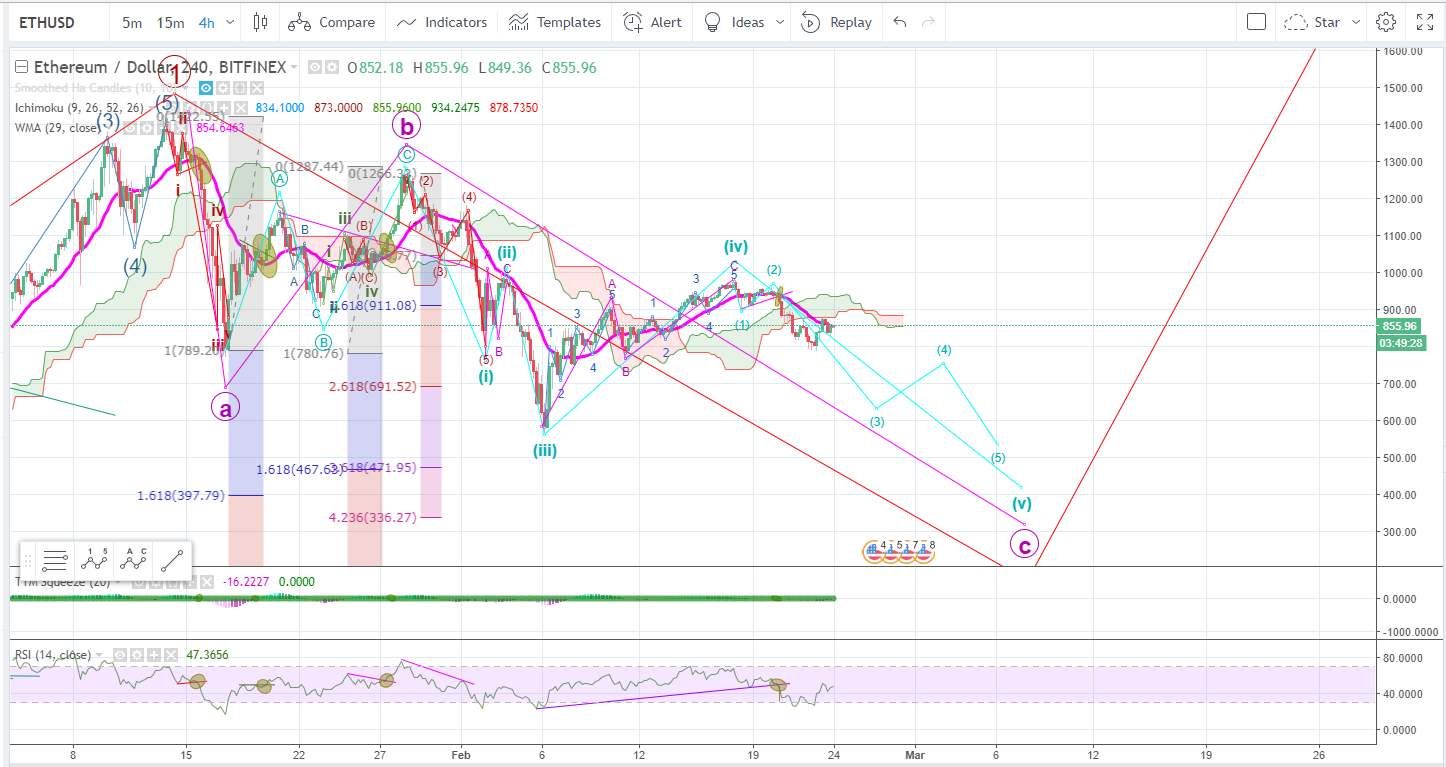Viewport: 1446px width, 767px height.
Task: Enter fullscreen mode
Action: click(1425, 22)
